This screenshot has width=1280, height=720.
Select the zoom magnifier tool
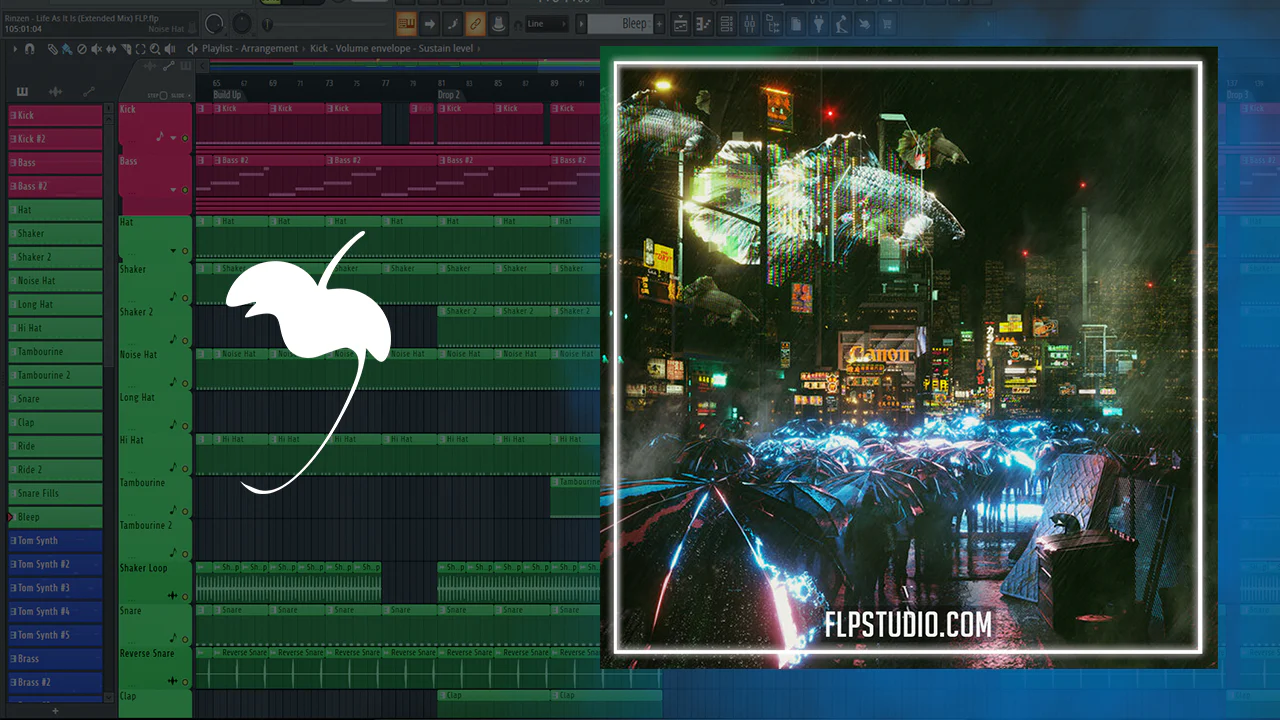(153, 48)
